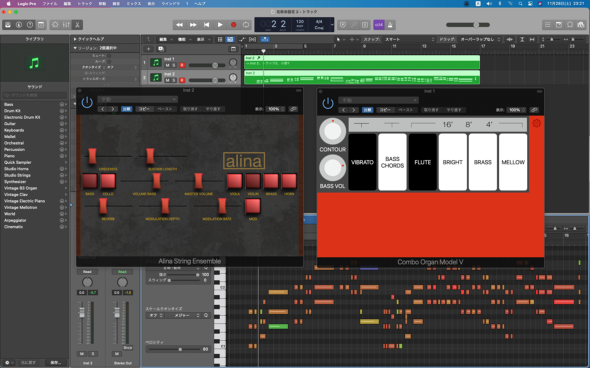This screenshot has width=590, height=368.
Task: Open the Alina preset dropdown menu
Action: pos(137,99)
